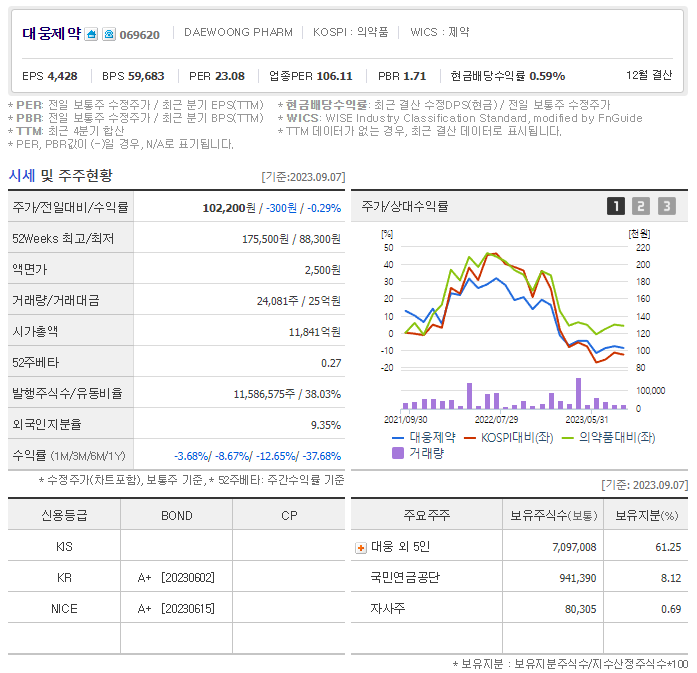Viewport: 697px width, 673px height.
Task: Click the 주요주주 column header
Action: 427,515
